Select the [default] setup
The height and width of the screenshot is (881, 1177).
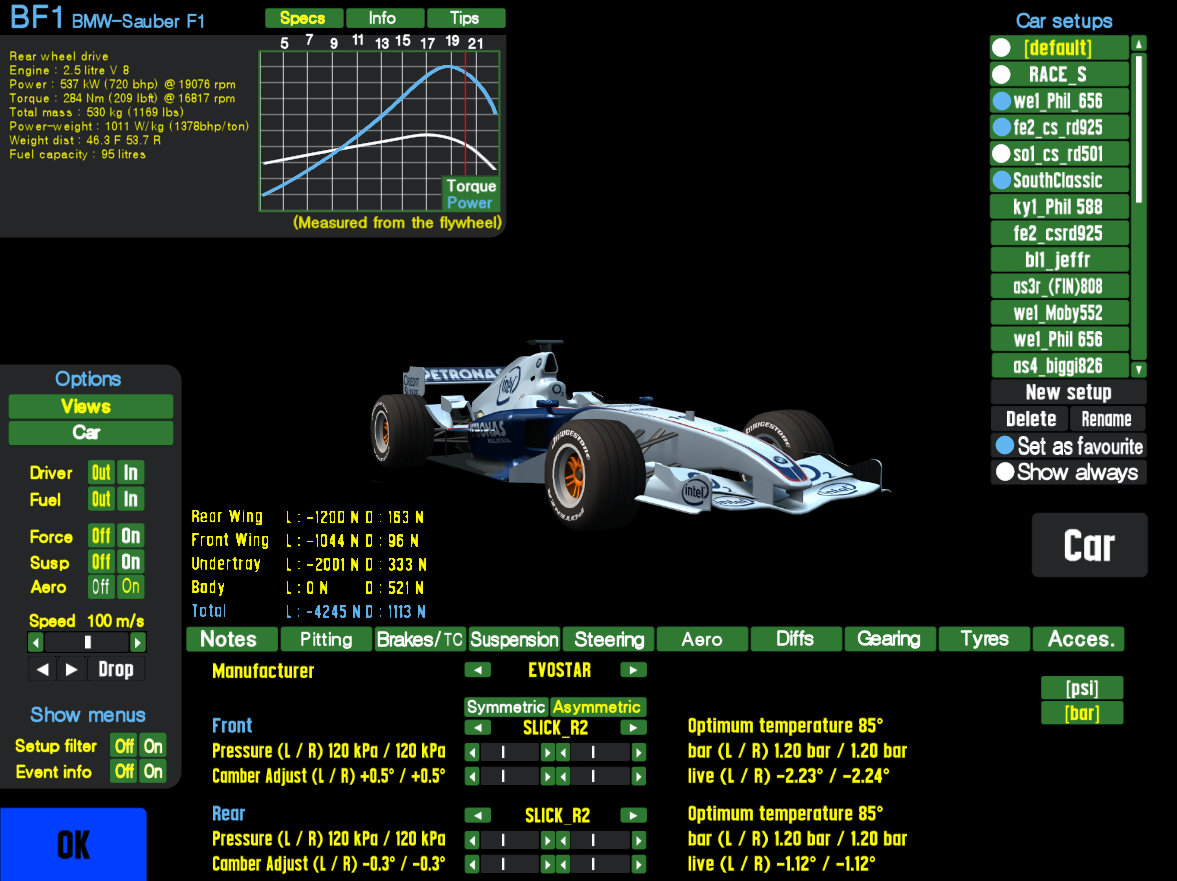(1059, 48)
